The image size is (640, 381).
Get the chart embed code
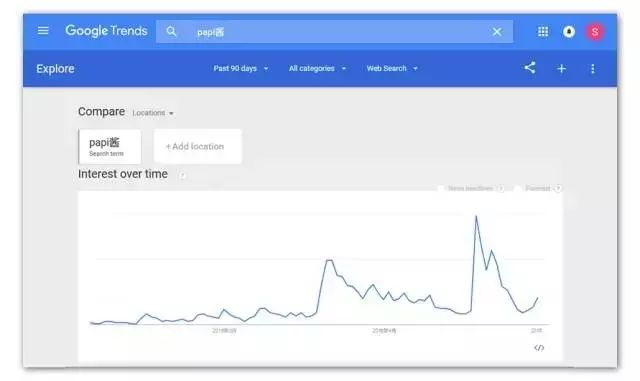click(x=539, y=348)
